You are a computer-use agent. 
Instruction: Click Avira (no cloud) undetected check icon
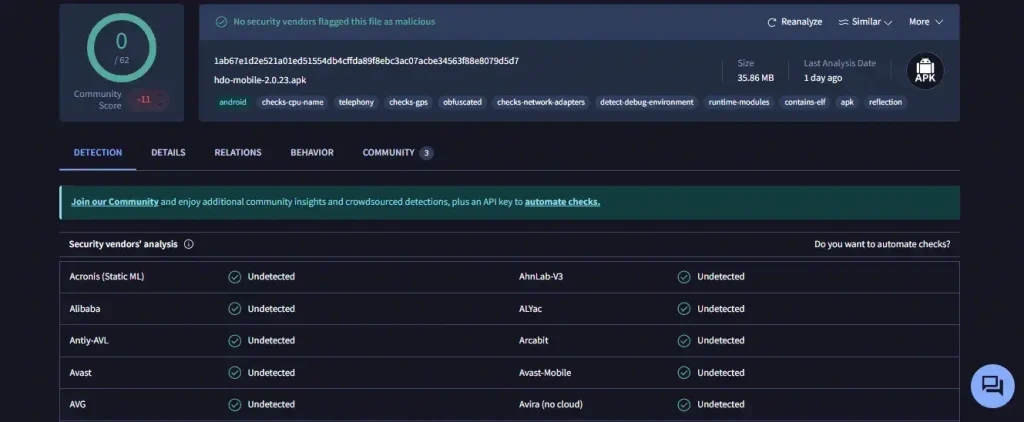[684, 405]
